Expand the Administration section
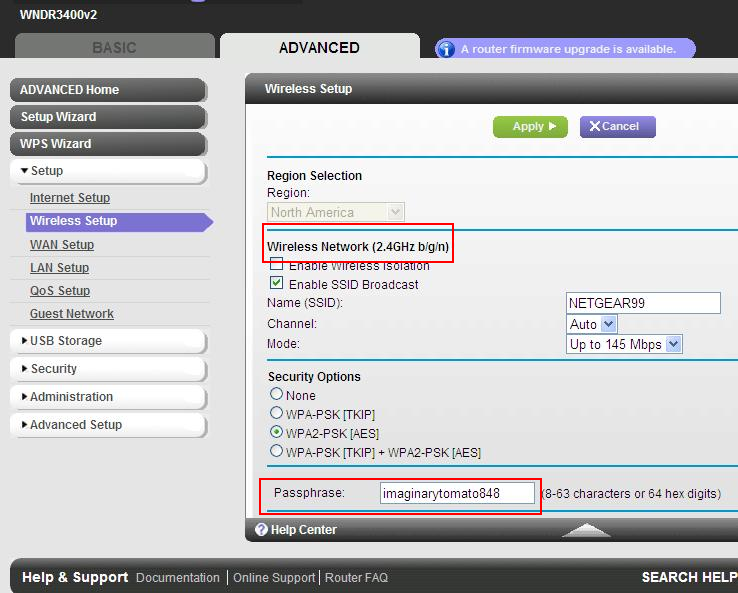The height and width of the screenshot is (593, 738). 108,397
